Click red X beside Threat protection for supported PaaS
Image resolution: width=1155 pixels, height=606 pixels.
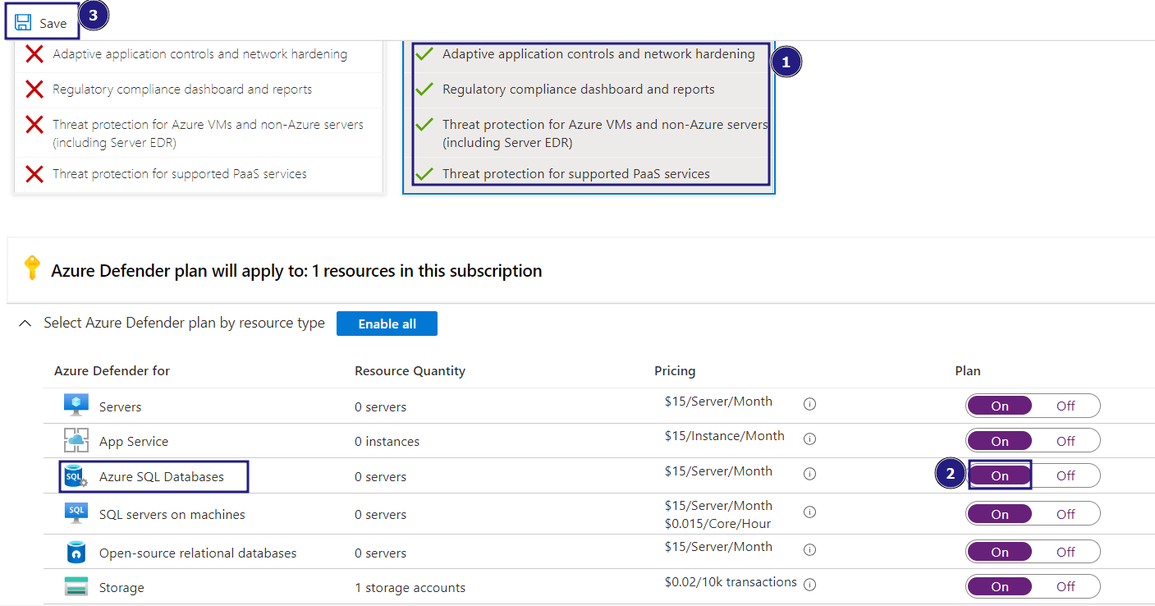(x=34, y=174)
